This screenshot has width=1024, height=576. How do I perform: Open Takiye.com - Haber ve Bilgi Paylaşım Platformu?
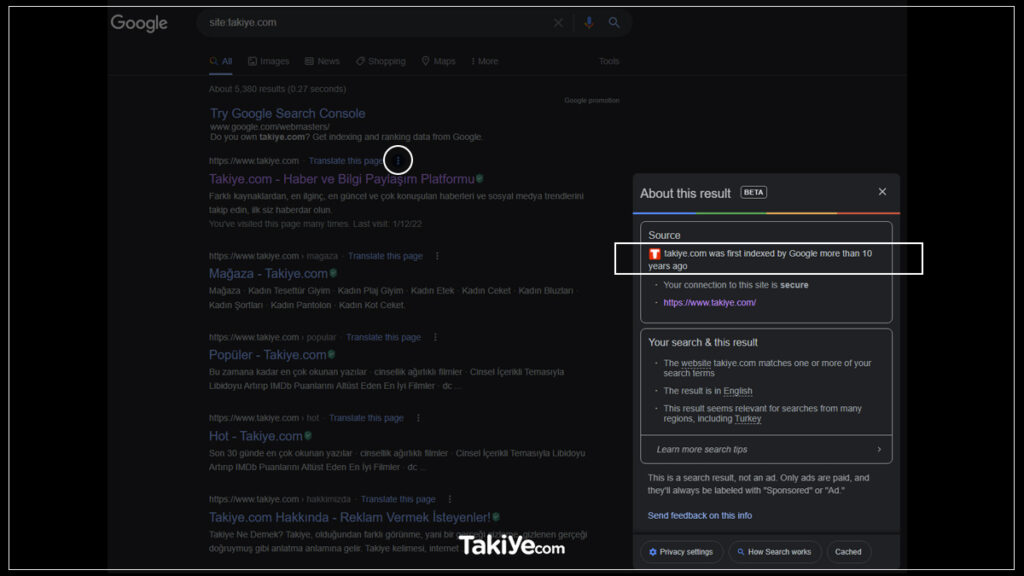point(342,179)
